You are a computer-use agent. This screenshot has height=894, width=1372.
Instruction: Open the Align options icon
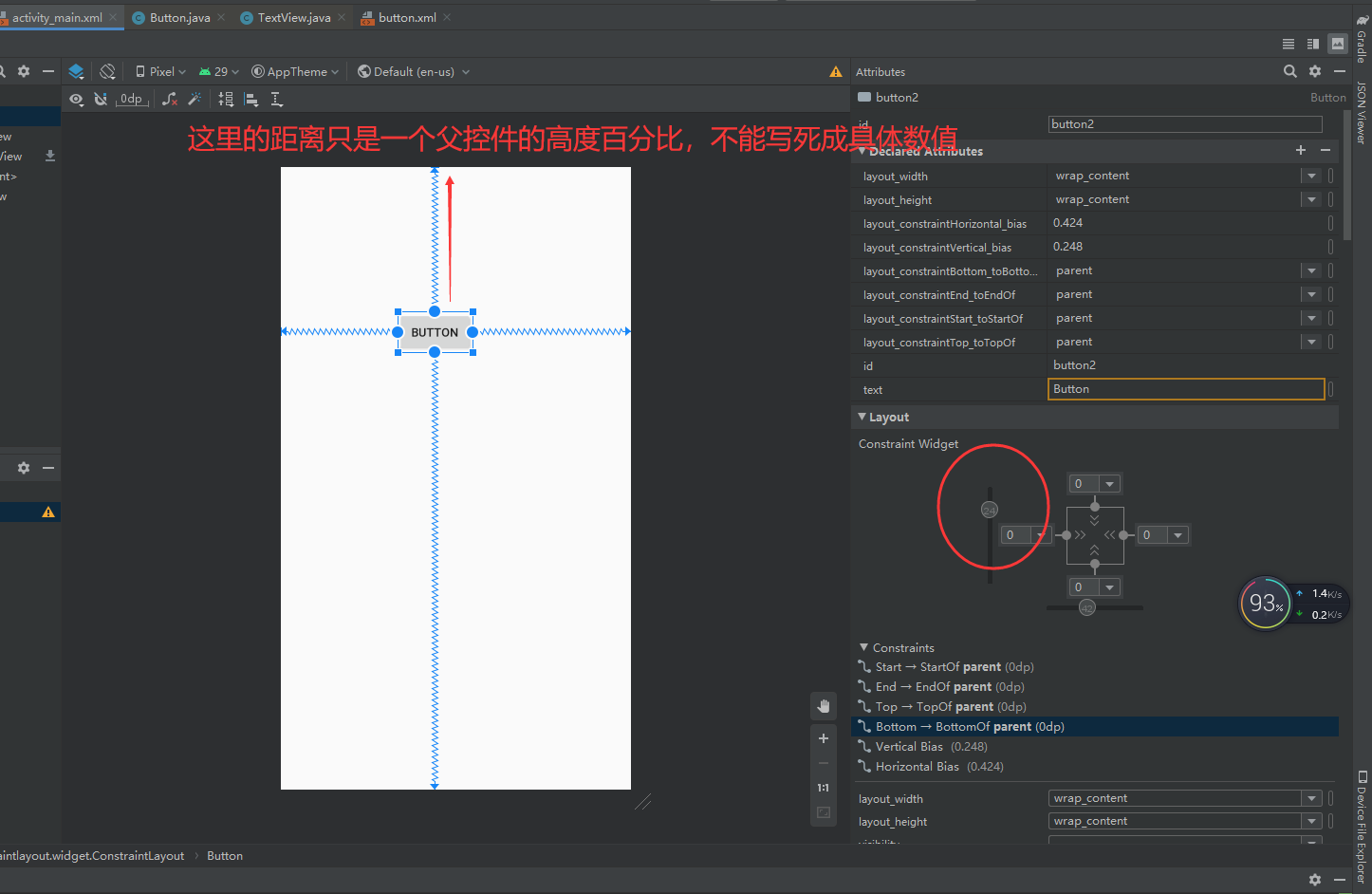251,99
